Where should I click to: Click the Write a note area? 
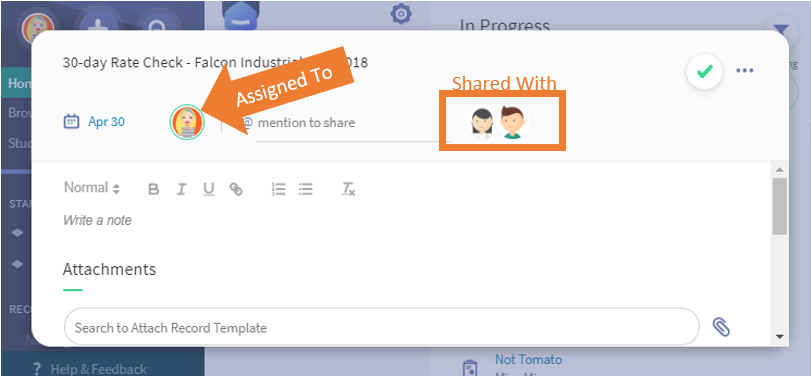pos(97,220)
